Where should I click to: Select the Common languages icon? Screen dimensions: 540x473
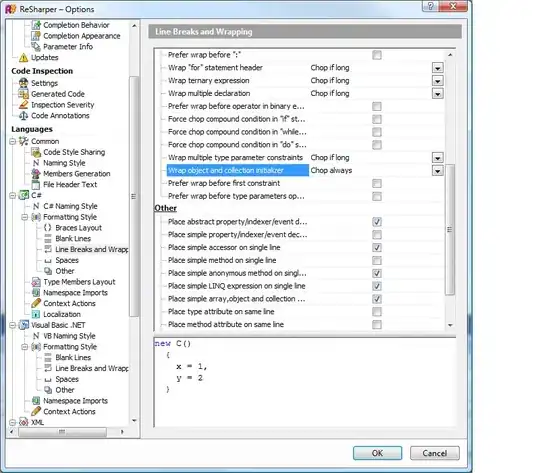click(23, 141)
